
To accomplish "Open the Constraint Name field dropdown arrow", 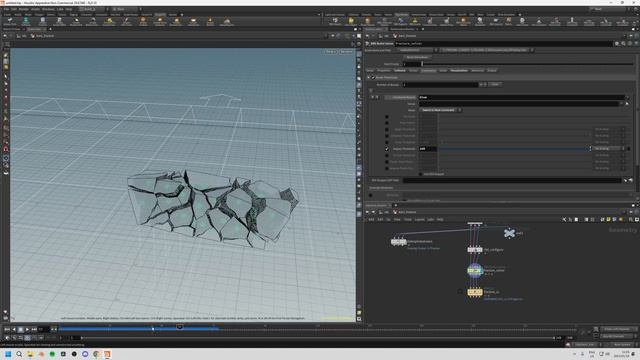I will pos(627,97).
